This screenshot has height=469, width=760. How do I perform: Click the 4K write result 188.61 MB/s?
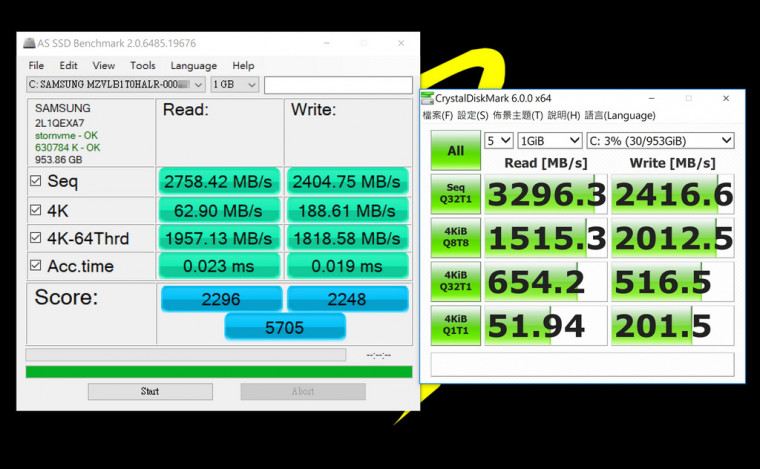(x=347, y=211)
